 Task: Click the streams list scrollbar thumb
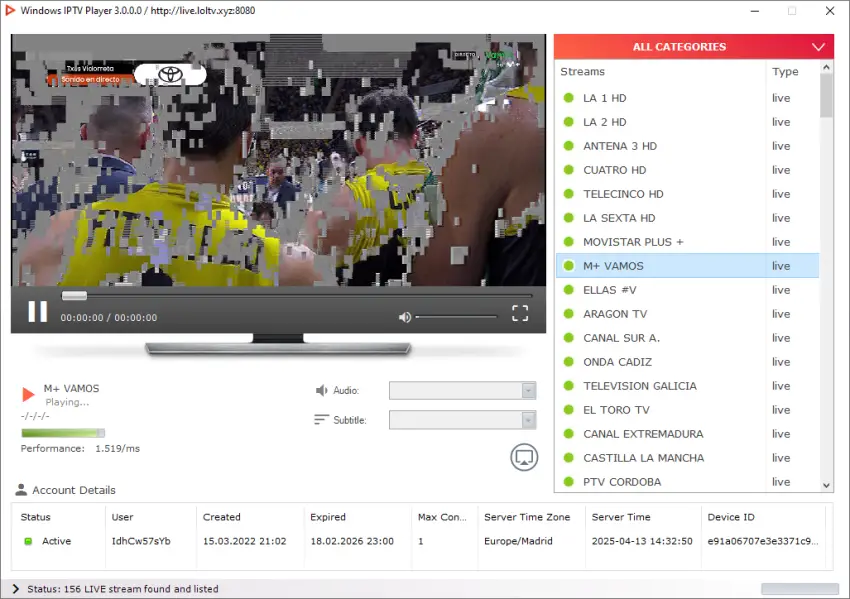coord(826,95)
